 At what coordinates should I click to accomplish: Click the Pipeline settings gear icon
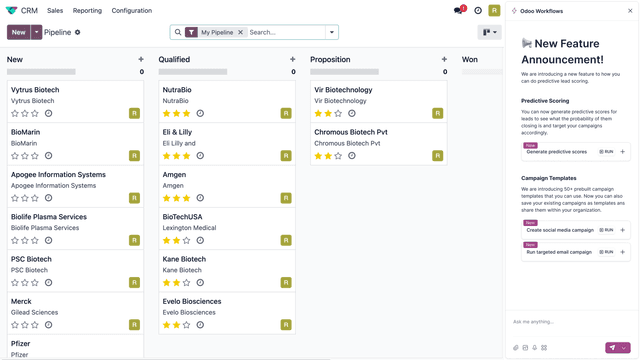tap(78, 32)
